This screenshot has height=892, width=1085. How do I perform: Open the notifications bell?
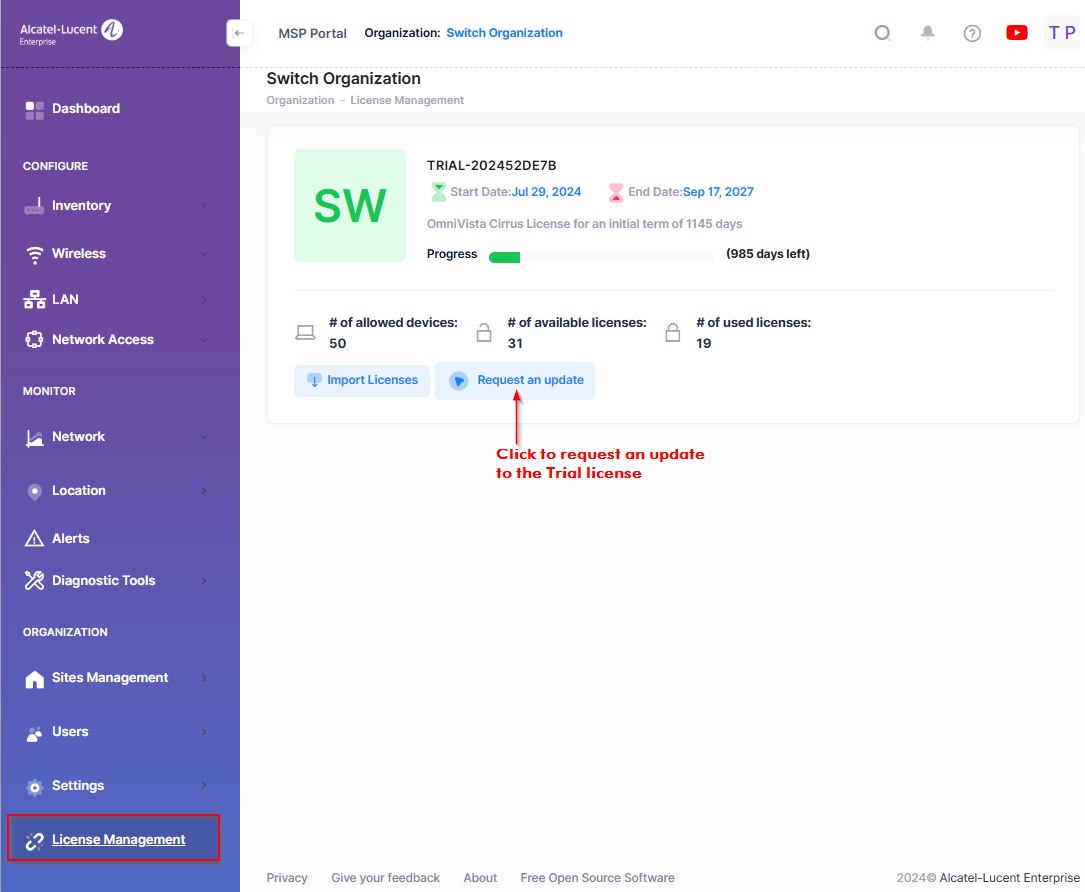(x=927, y=33)
